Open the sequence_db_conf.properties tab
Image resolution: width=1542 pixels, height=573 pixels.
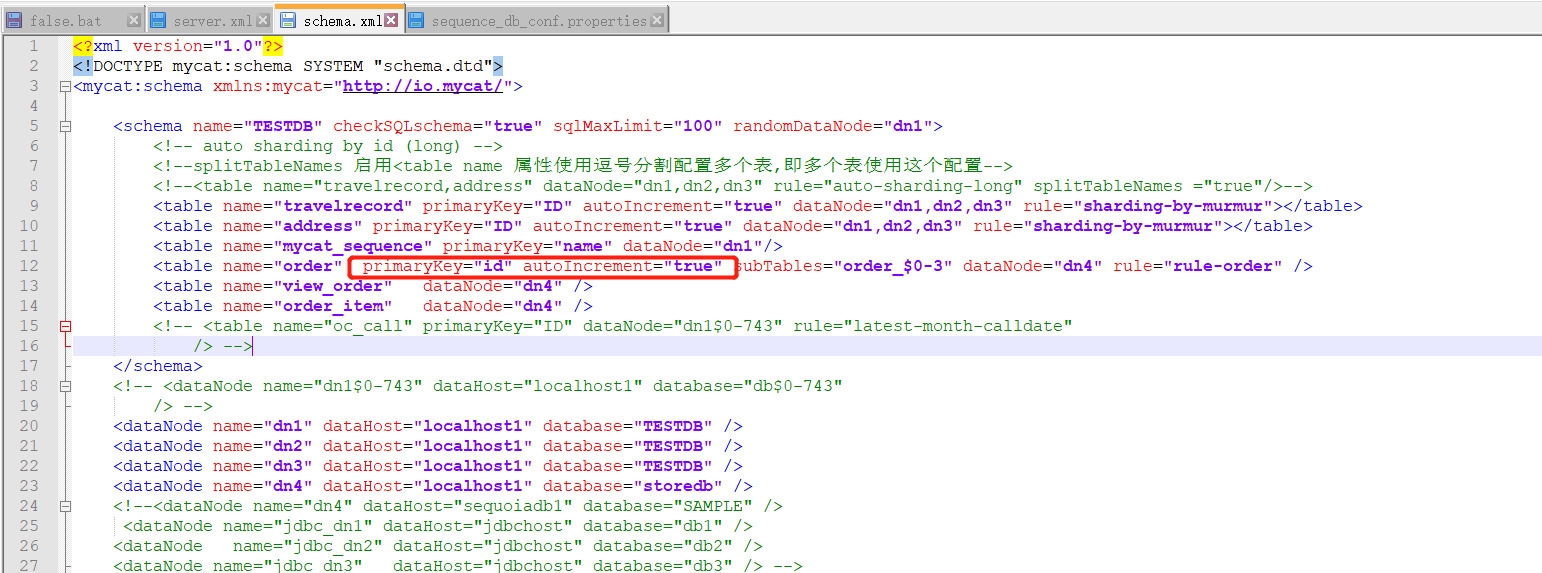point(539,20)
